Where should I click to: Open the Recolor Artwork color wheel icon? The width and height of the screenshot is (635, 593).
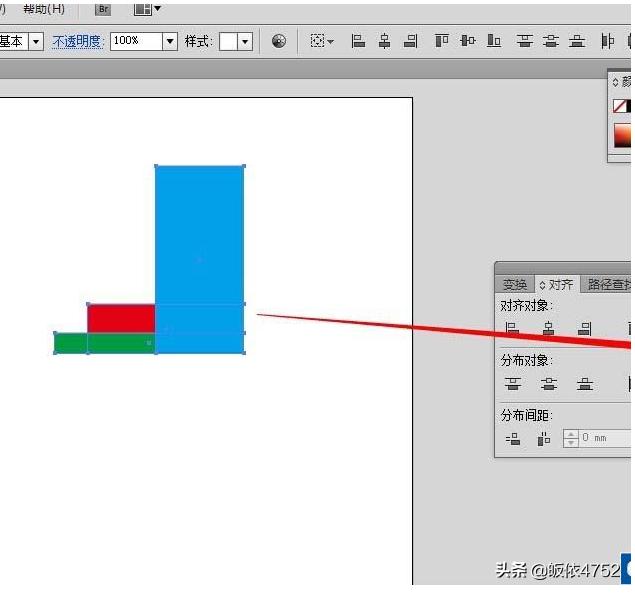tap(279, 41)
